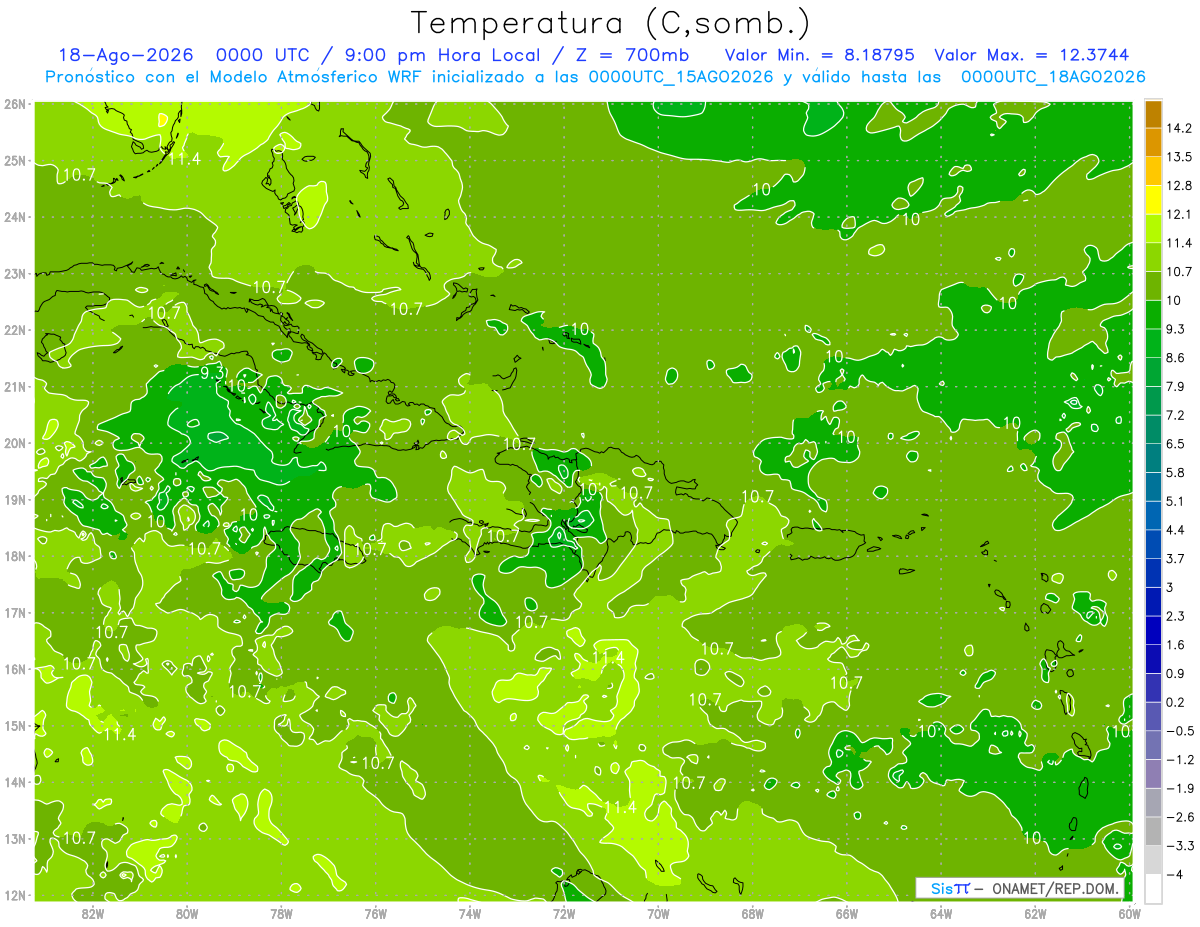This screenshot has width=1200, height=927.
Task: Click the white colorbar segment below -4
Action: tap(1153, 888)
